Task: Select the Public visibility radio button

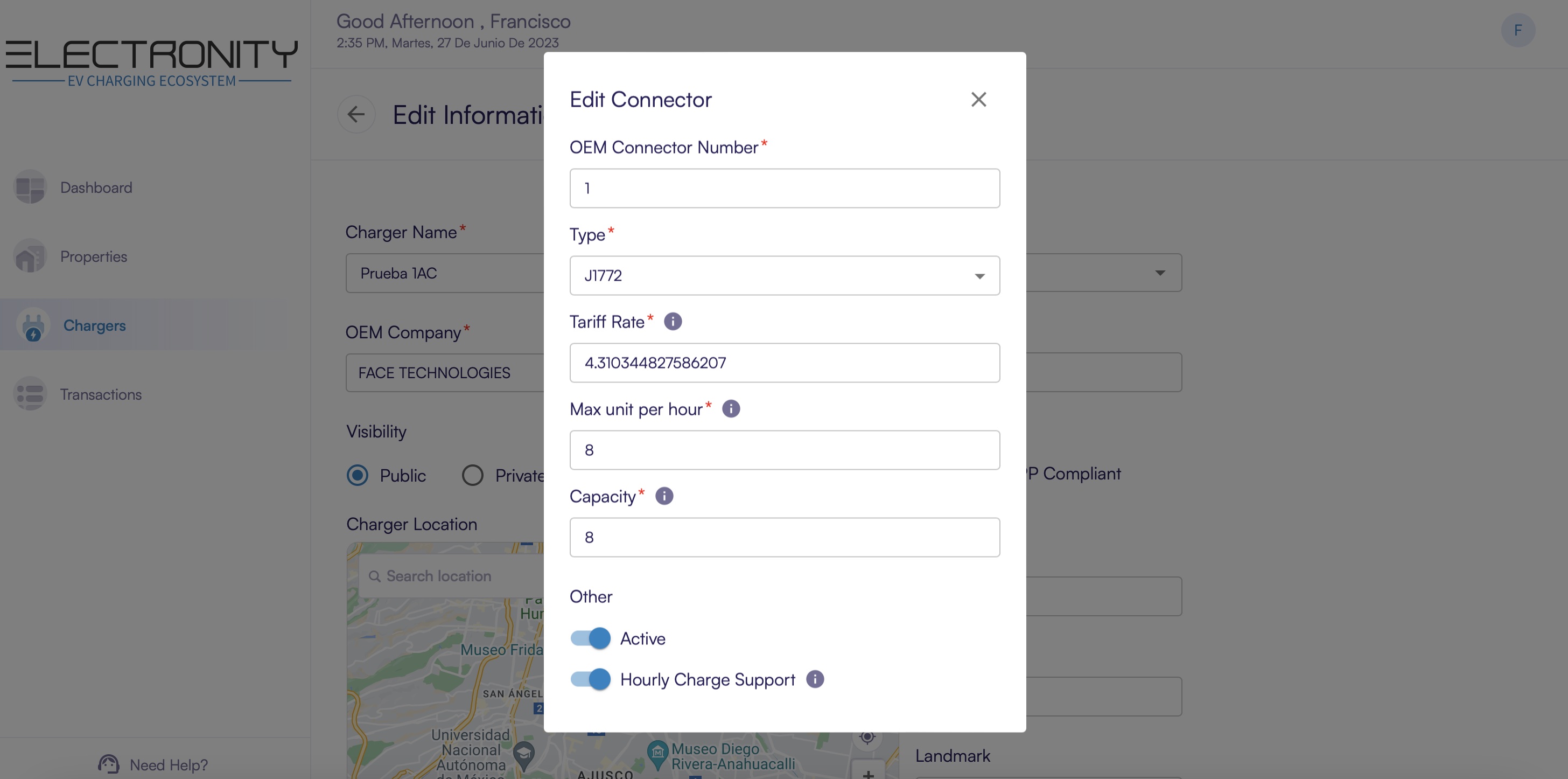Action: 358,475
